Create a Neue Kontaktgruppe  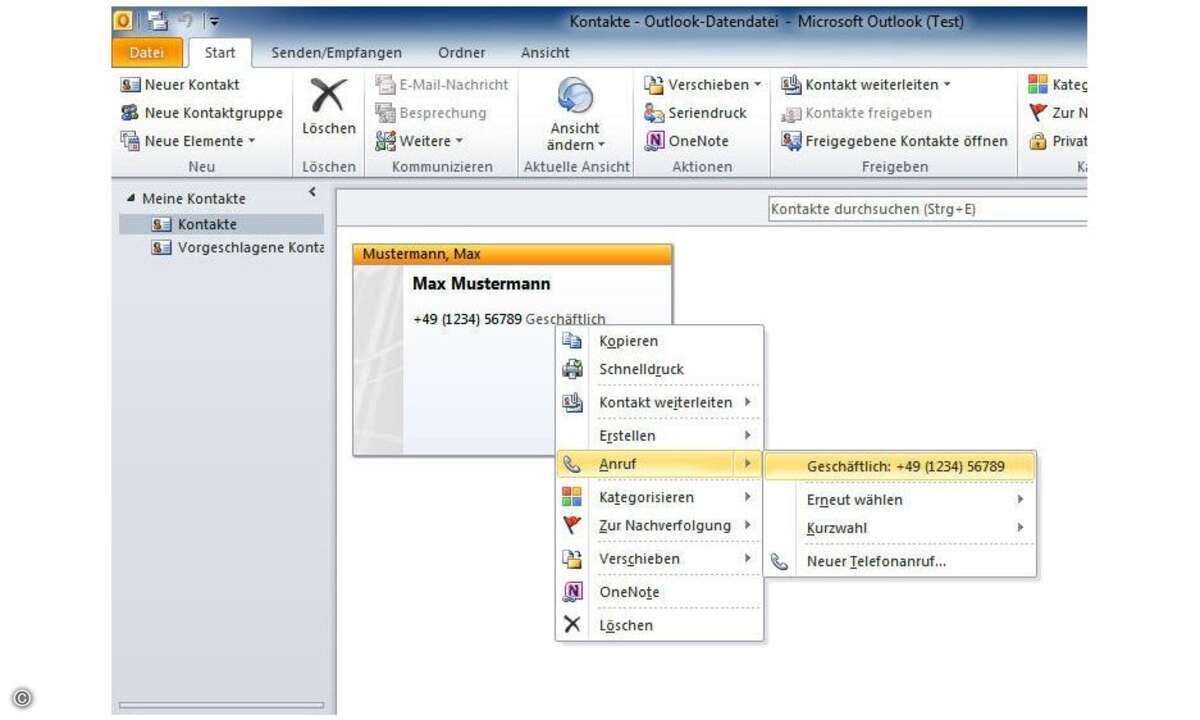(x=201, y=113)
